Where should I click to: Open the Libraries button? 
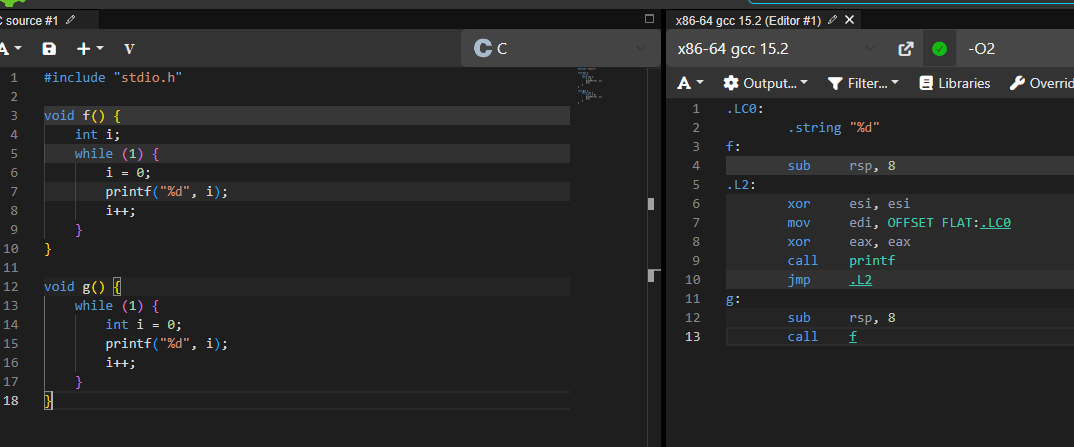[955, 83]
